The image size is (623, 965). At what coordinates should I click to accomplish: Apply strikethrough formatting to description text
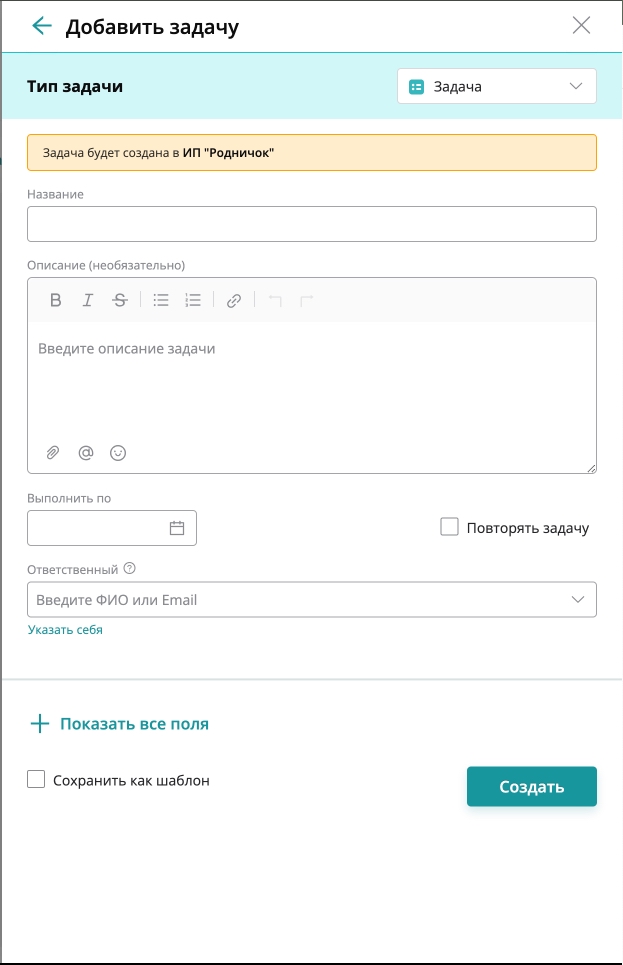tap(119, 300)
